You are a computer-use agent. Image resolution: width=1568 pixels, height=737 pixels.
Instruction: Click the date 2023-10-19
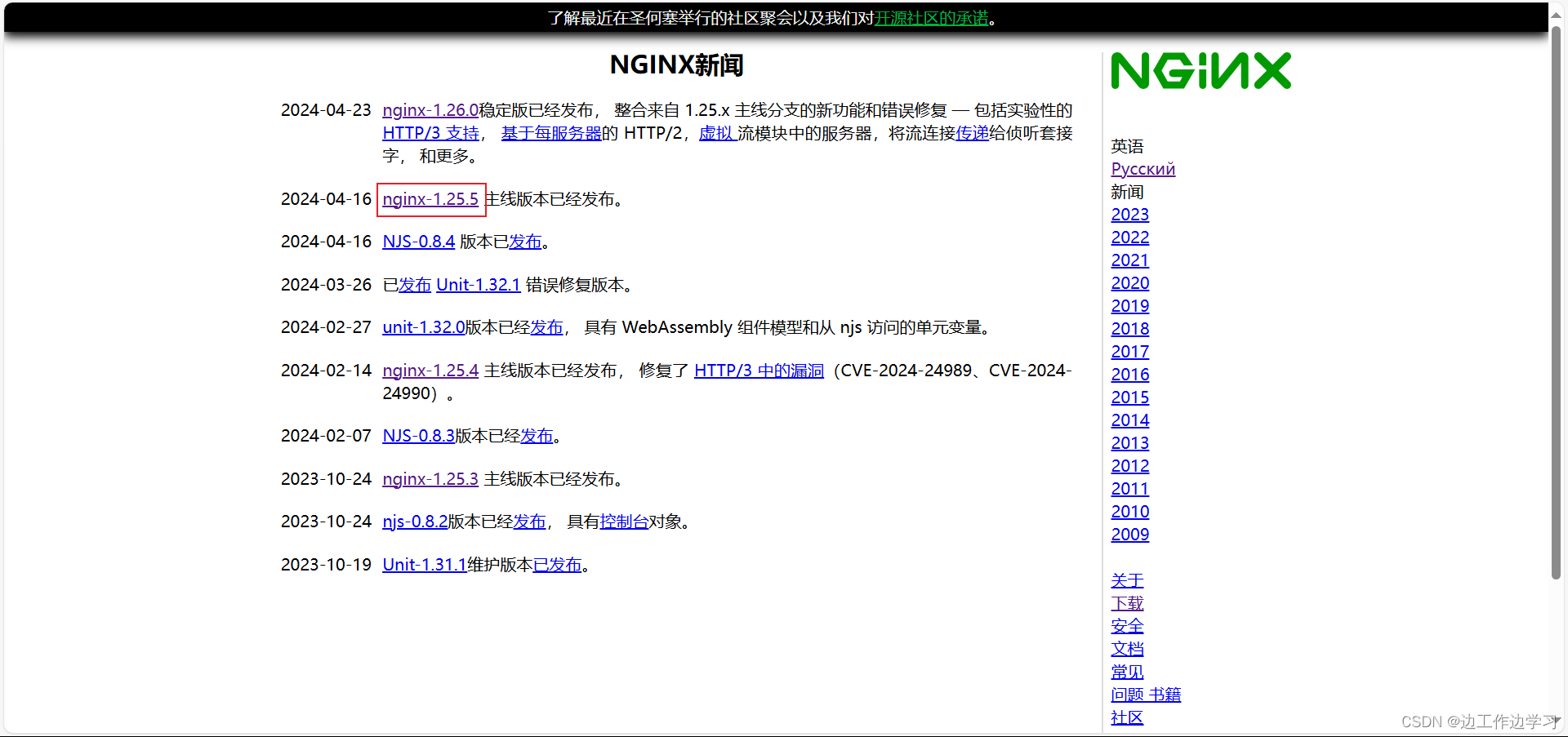click(x=326, y=565)
